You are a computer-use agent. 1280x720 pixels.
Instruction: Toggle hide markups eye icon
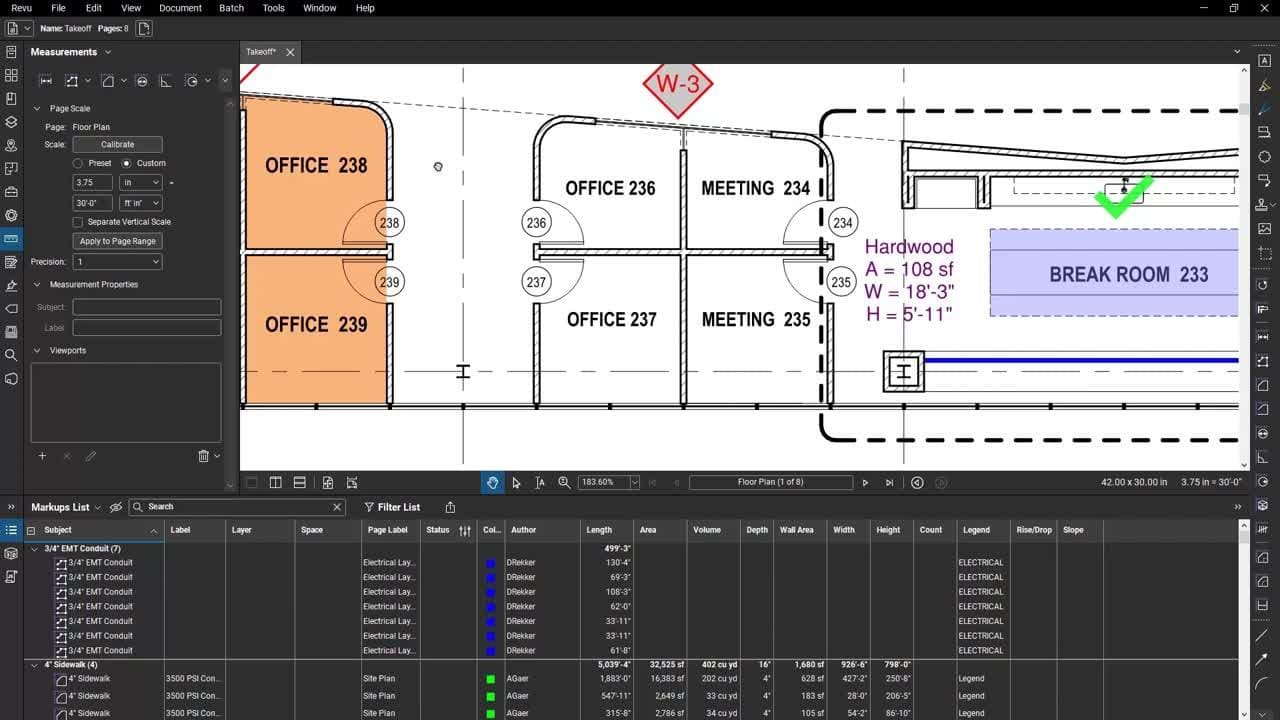[x=116, y=507]
